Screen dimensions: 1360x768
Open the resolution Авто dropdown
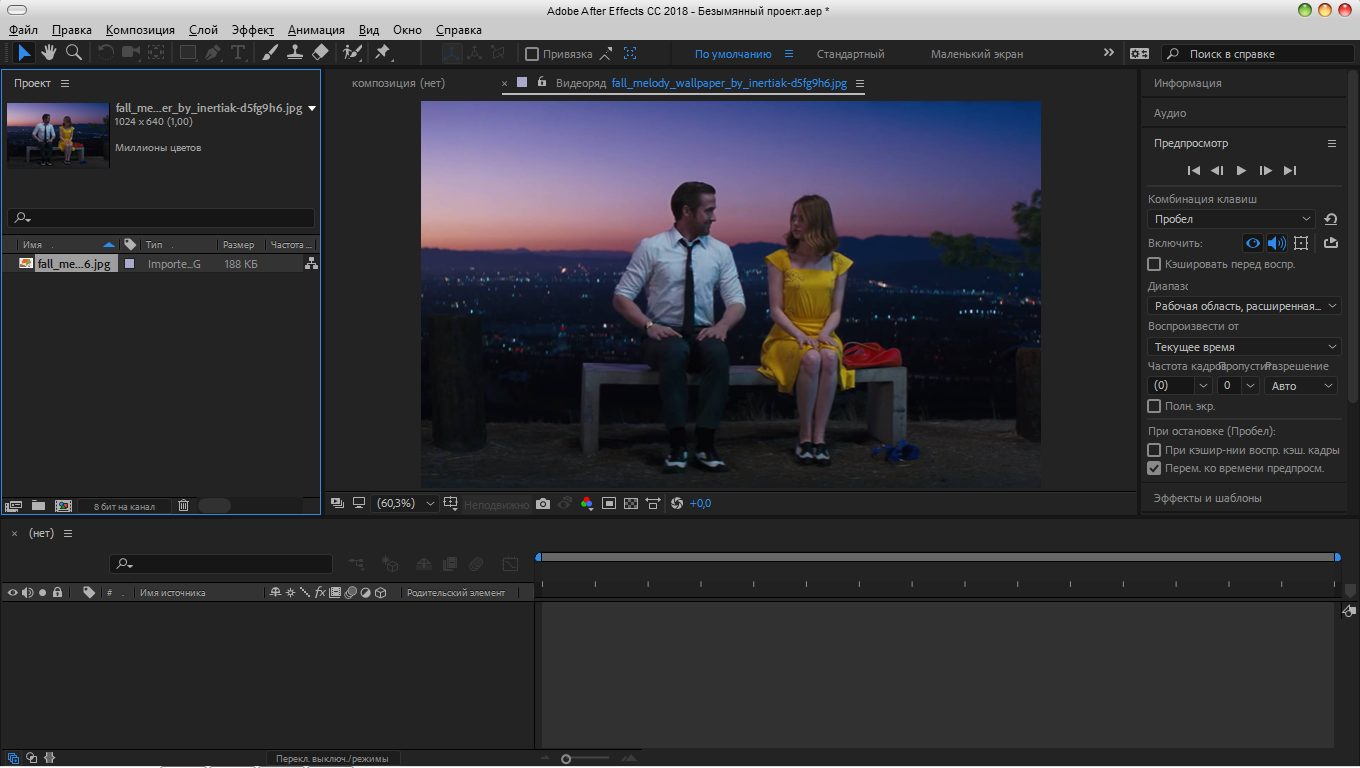click(x=1301, y=385)
